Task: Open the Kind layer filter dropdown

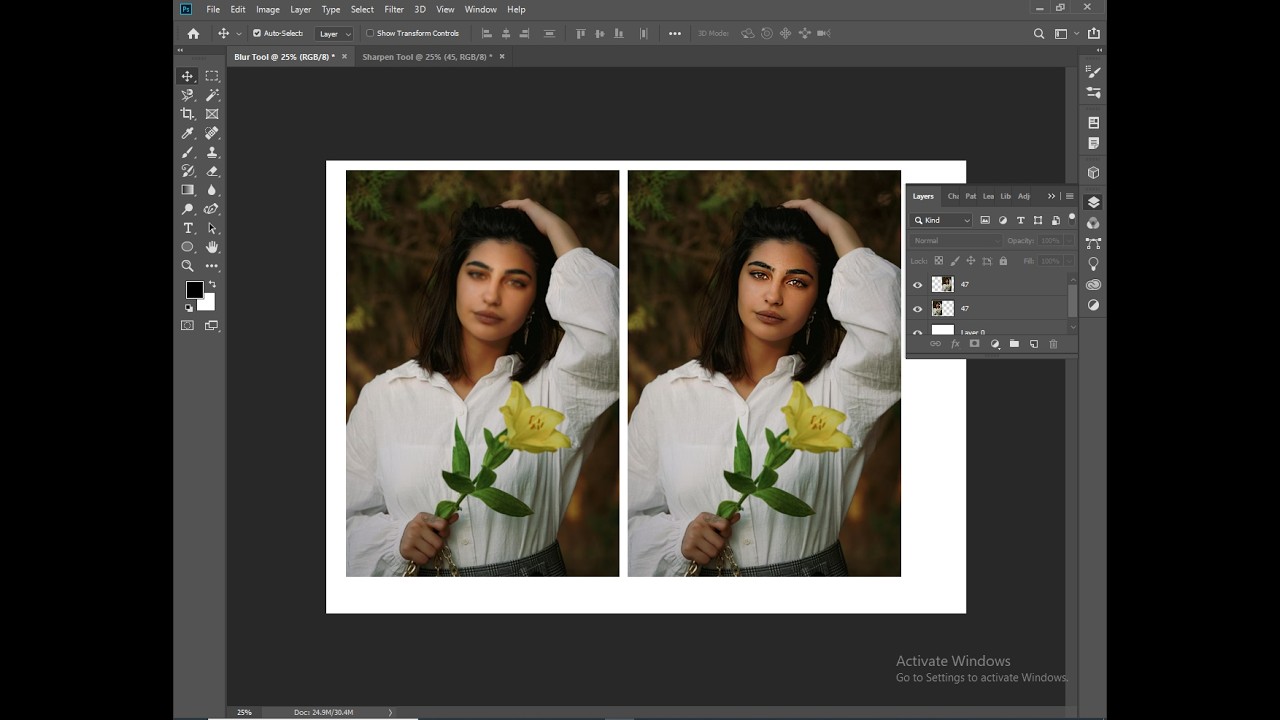Action: coord(942,220)
